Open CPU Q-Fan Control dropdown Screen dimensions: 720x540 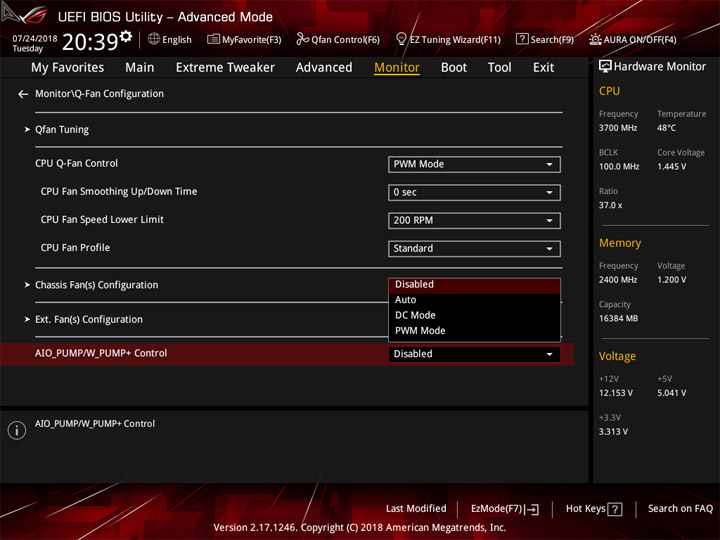point(474,164)
